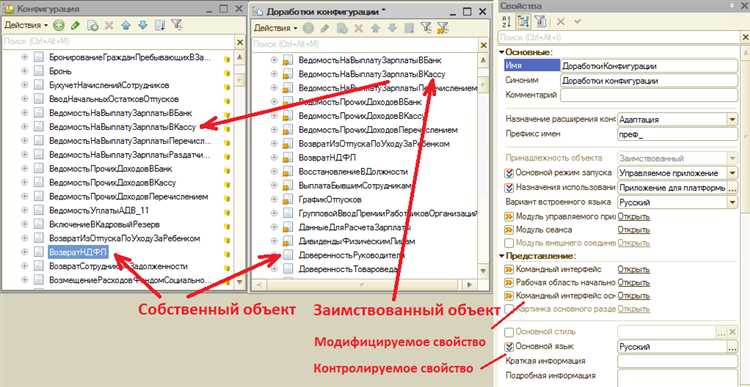Click the Copy object icon in Конфигурация toolbar

point(93,24)
